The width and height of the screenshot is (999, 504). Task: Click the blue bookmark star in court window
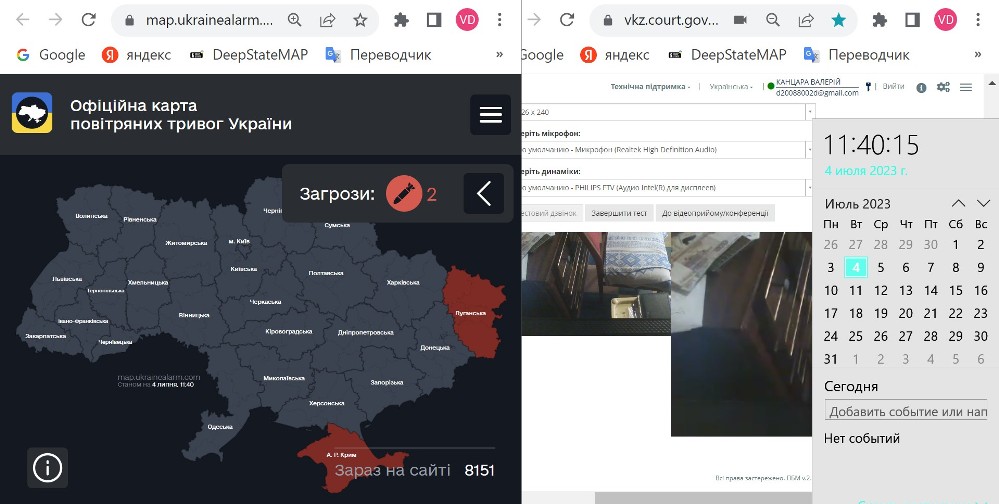click(839, 20)
